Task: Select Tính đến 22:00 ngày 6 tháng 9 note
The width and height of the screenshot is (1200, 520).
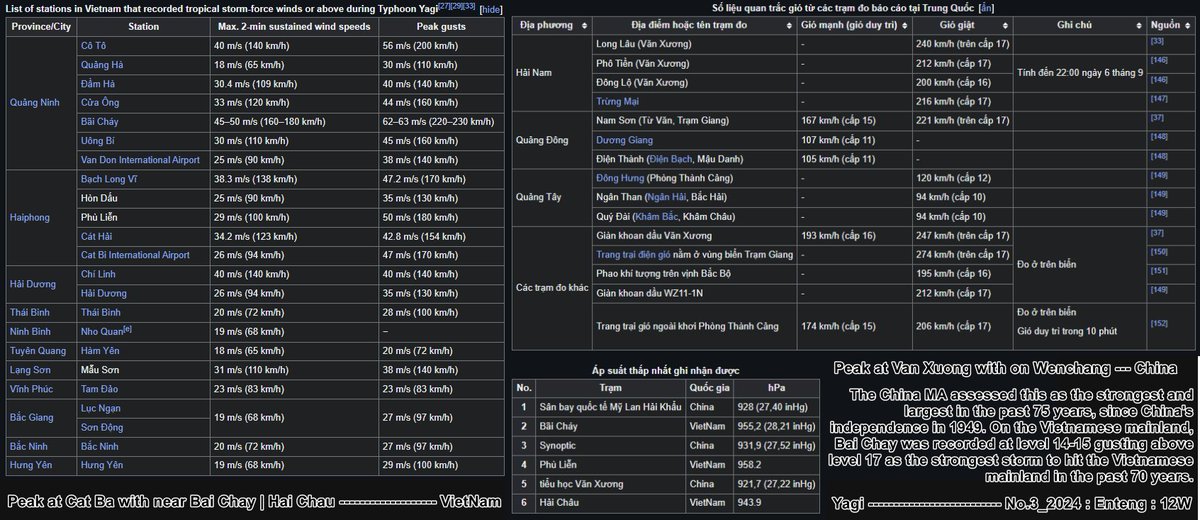Action: [x=1080, y=73]
